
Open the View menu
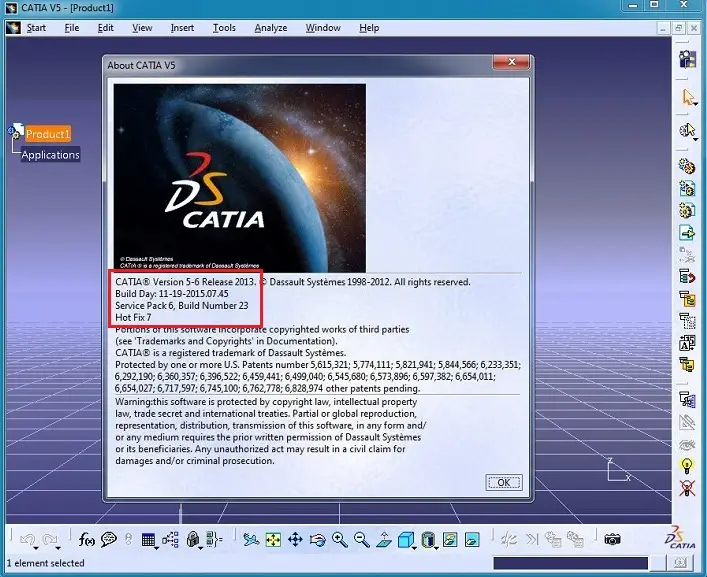(142, 28)
